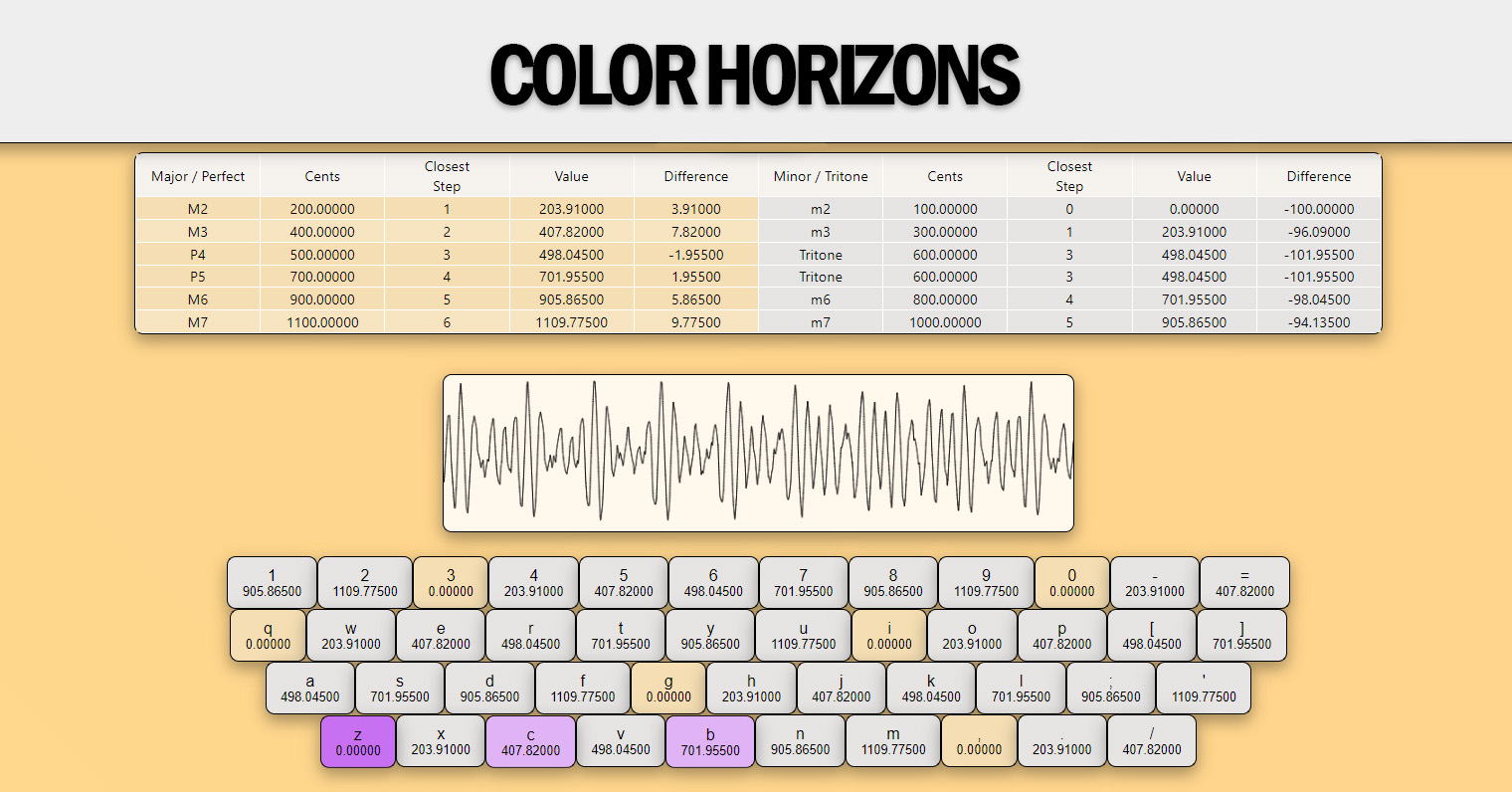Play the tonic 3 key at 0.00000

coord(451,583)
